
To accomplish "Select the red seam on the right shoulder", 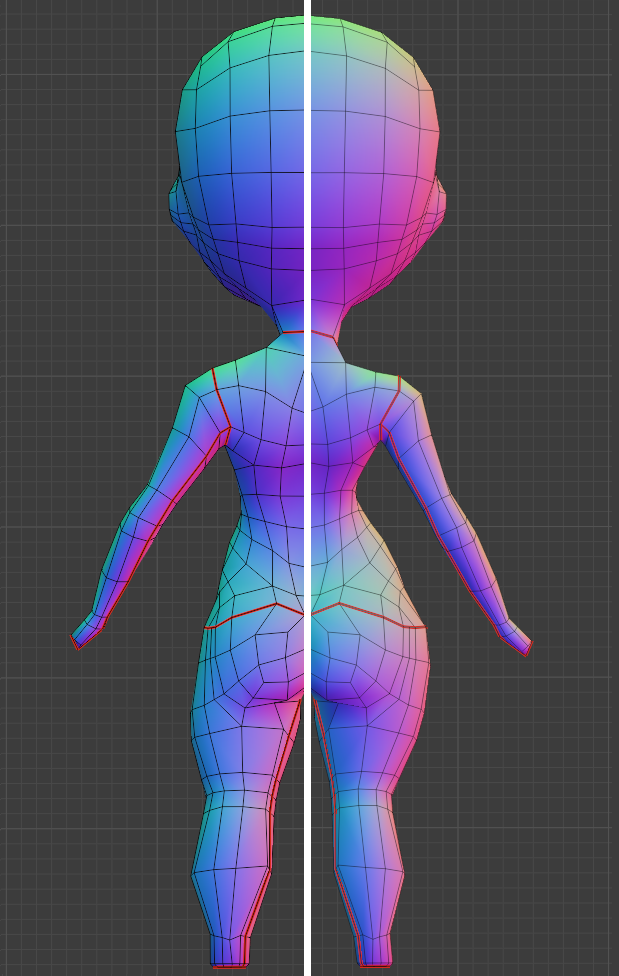I will [x=390, y=402].
